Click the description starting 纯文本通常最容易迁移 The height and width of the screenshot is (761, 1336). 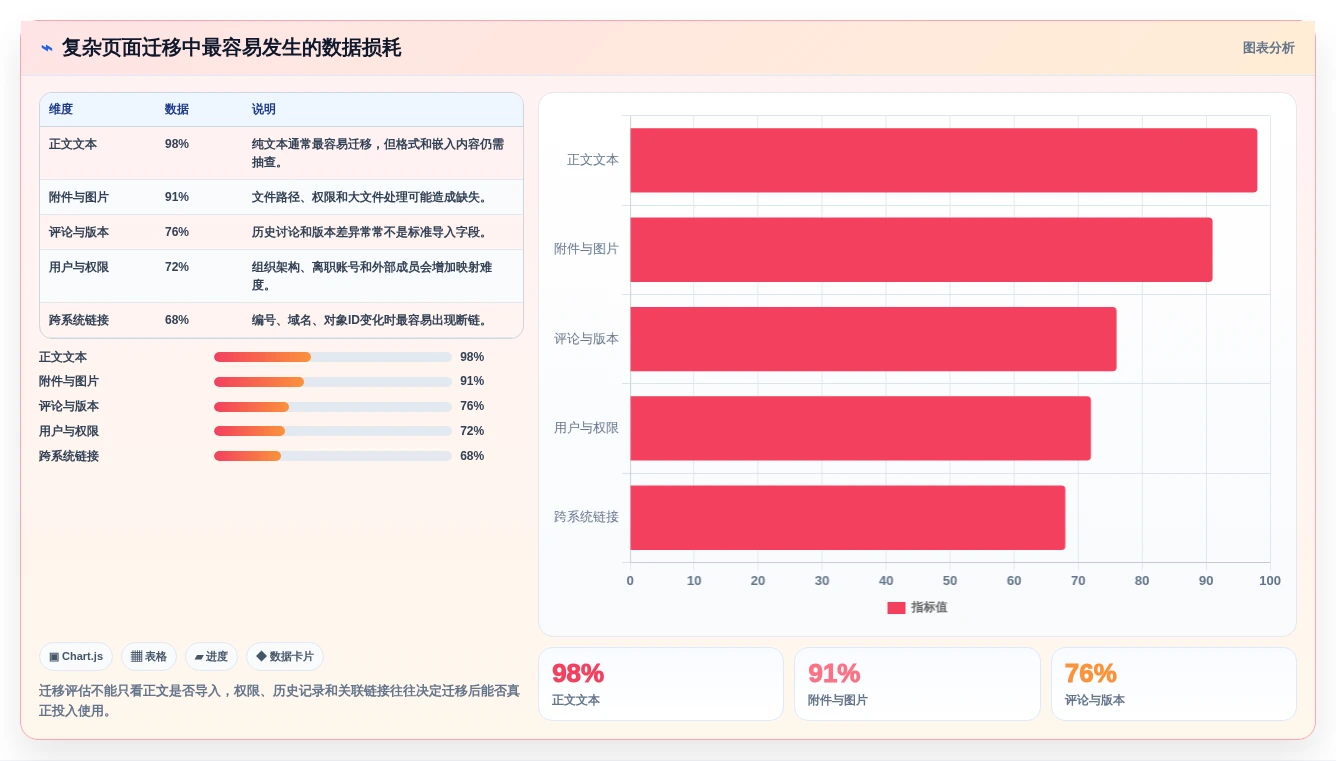378,153
